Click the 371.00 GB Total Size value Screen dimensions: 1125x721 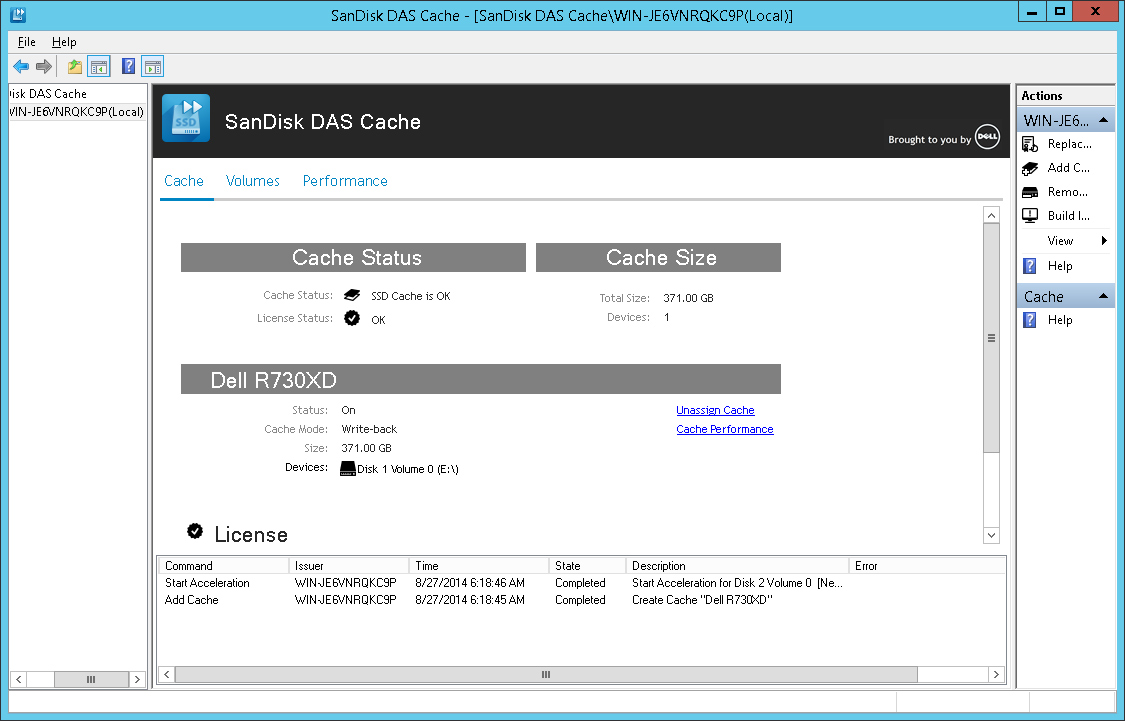click(688, 298)
